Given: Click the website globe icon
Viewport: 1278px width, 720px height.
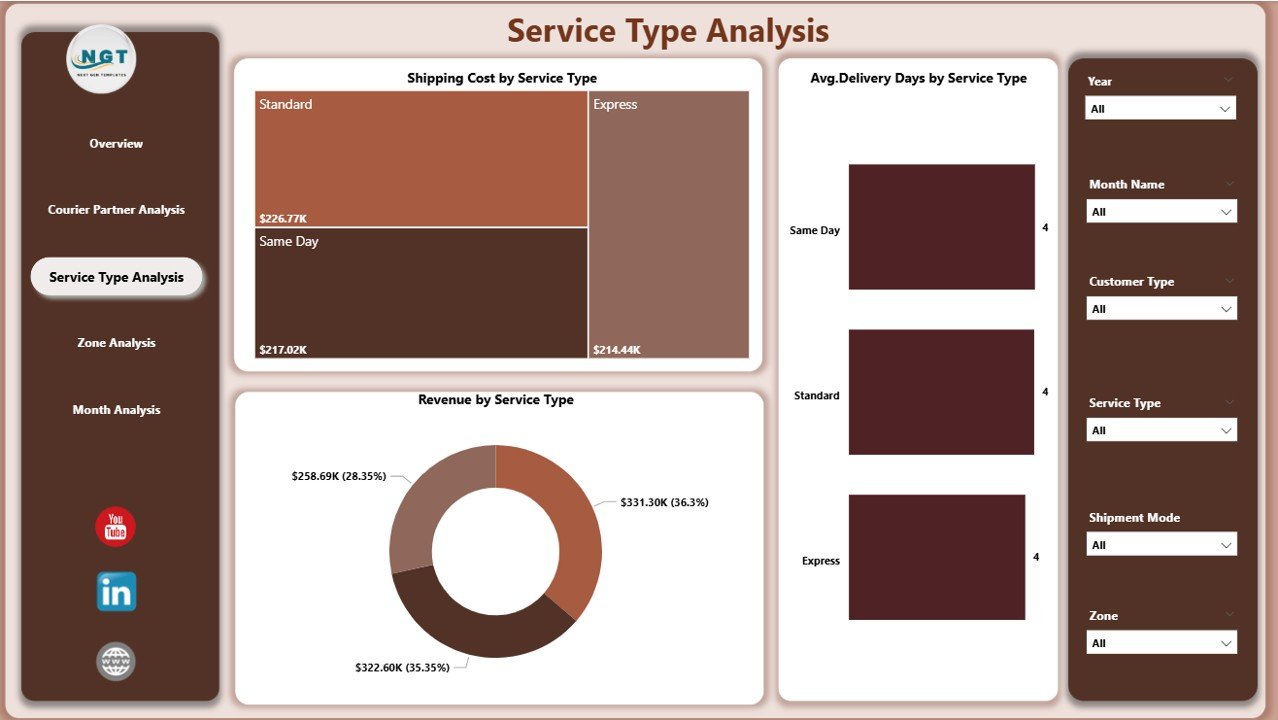Looking at the screenshot, I should pos(116,662).
